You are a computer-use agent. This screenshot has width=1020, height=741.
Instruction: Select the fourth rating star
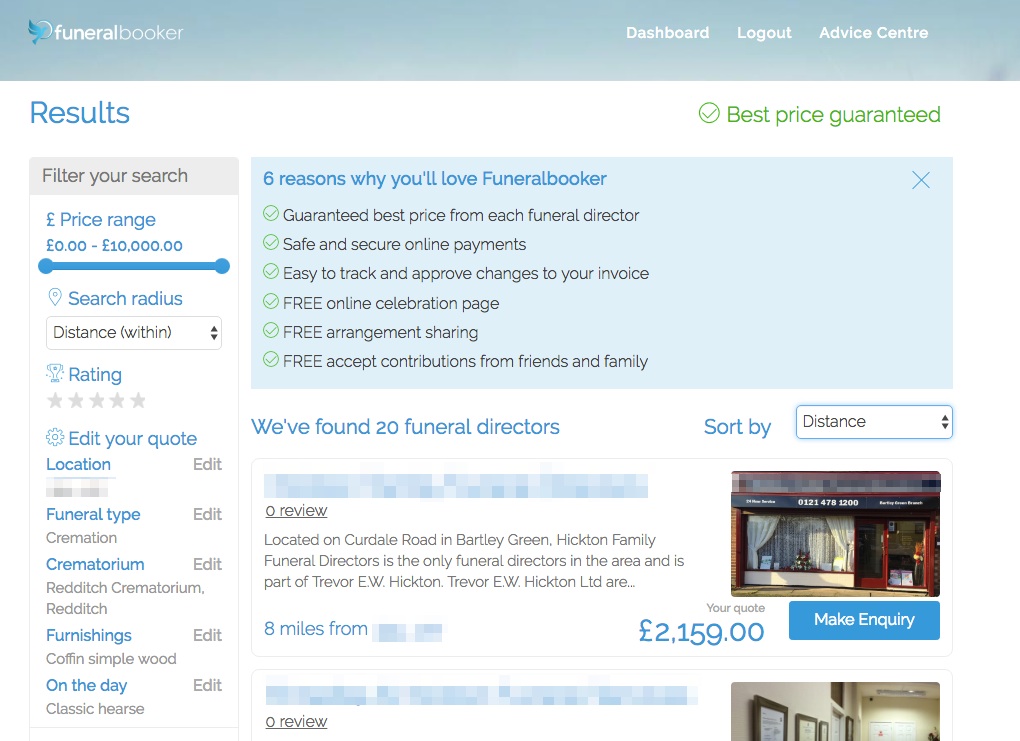[x=117, y=400]
